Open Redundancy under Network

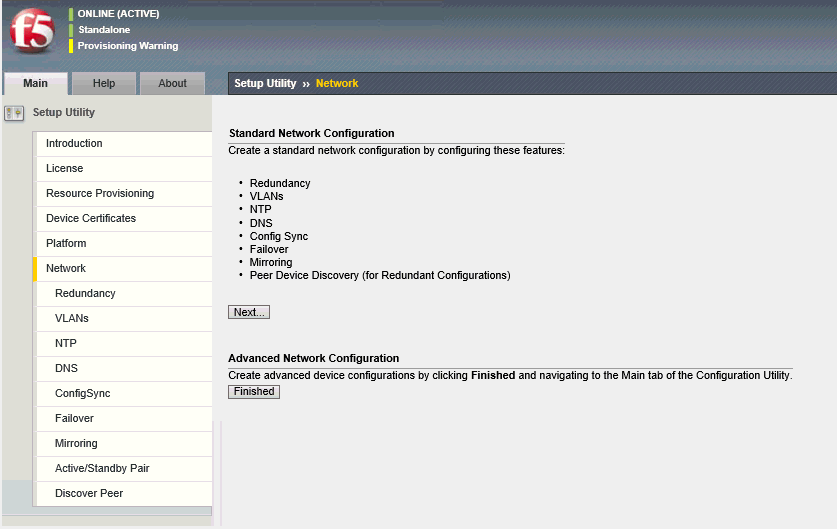point(85,294)
